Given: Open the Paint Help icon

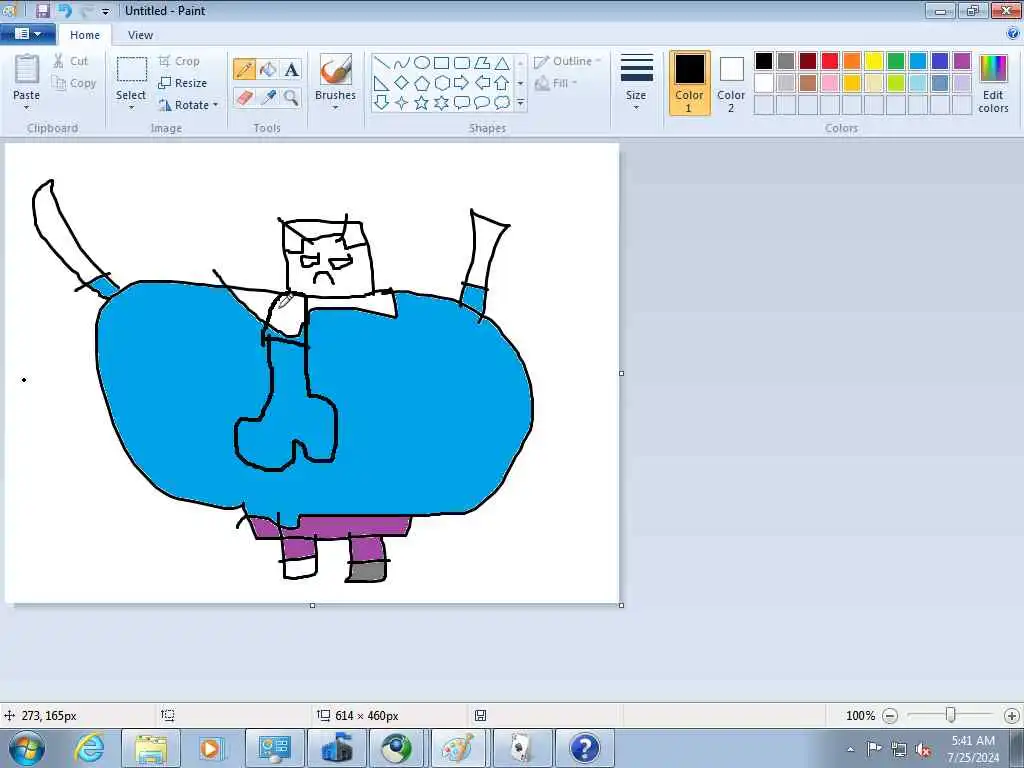Looking at the screenshot, I should click(1013, 34).
